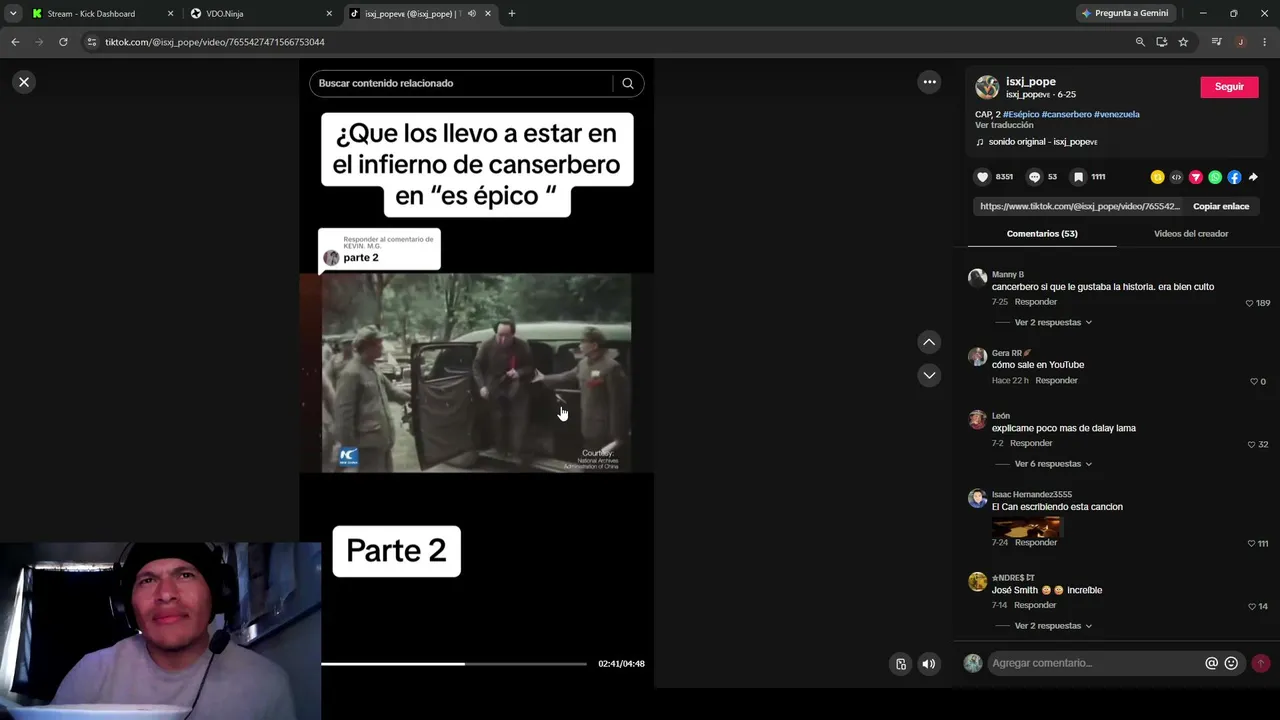
Task: Open Chrome three-dot menu
Action: click(1265, 42)
